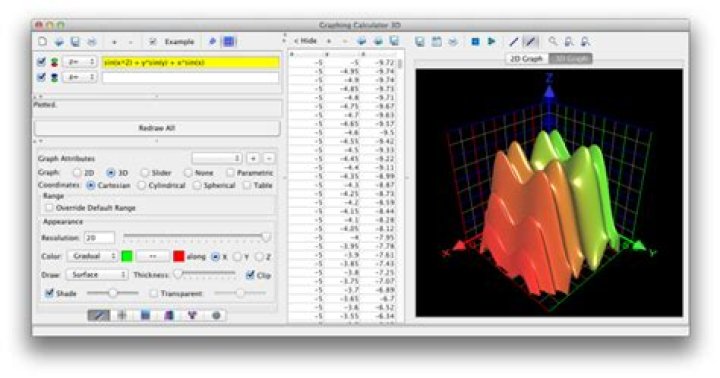720x378 pixels.
Task: Select the round gray icon in bottom toolbar
Action: click(216, 315)
